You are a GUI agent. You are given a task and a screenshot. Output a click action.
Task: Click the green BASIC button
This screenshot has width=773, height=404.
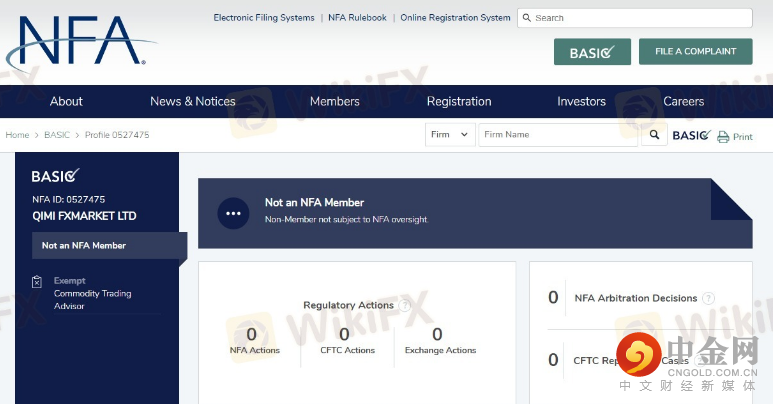point(592,52)
